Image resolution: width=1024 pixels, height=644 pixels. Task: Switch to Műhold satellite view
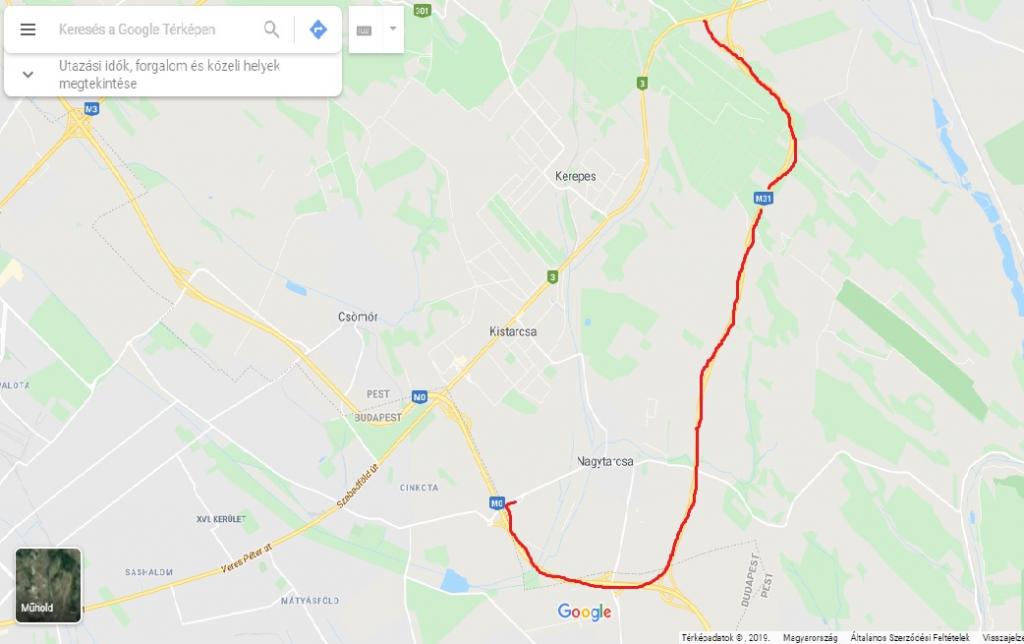[x=48, y=585]
